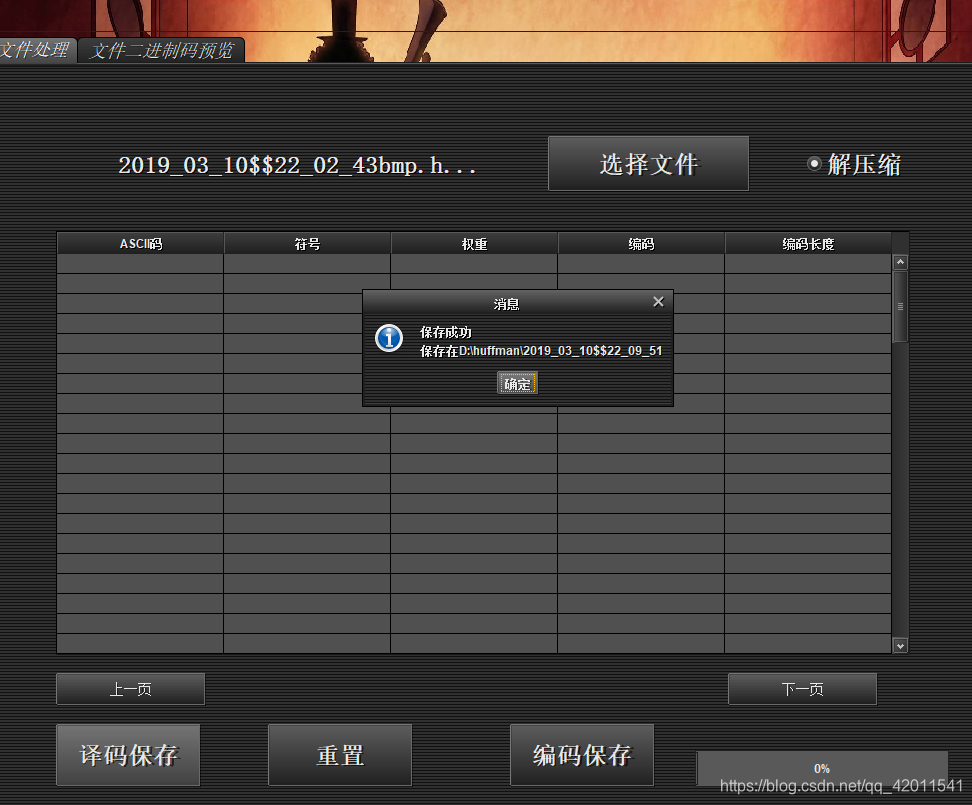Click the 0% progress bar
Image resolution: width=972 pixels, height=805 pixels.
click(x=822, y=768)
